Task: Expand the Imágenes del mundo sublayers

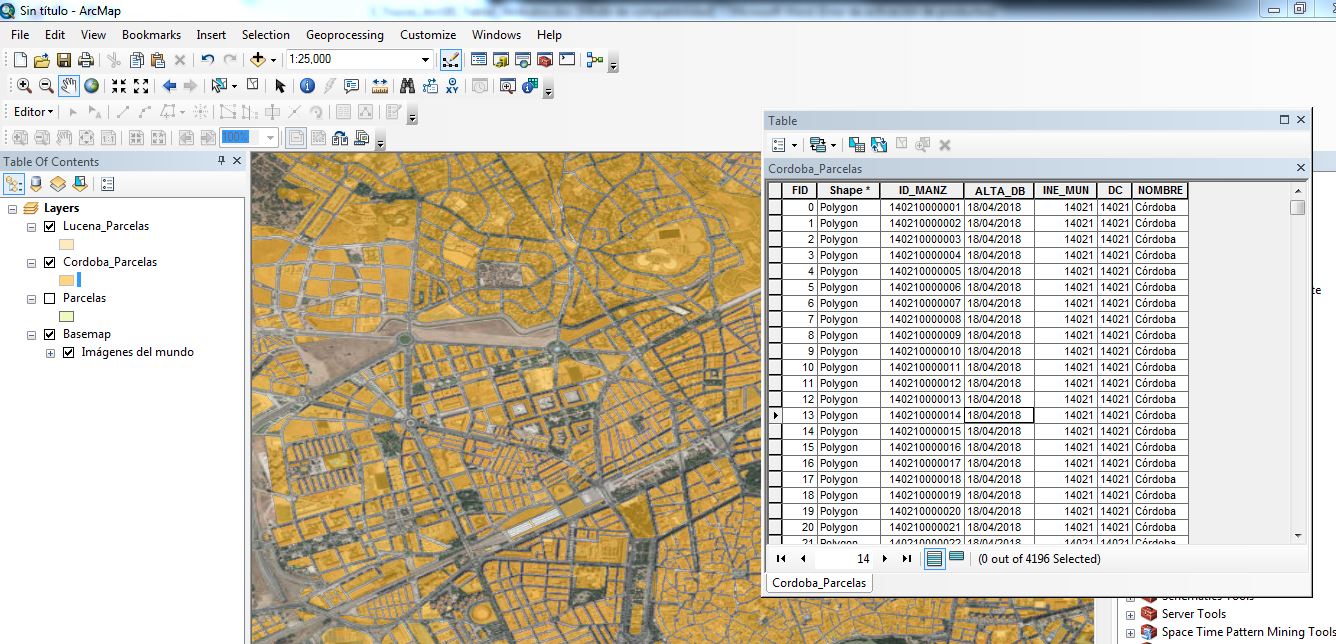Action: [51, 351]
